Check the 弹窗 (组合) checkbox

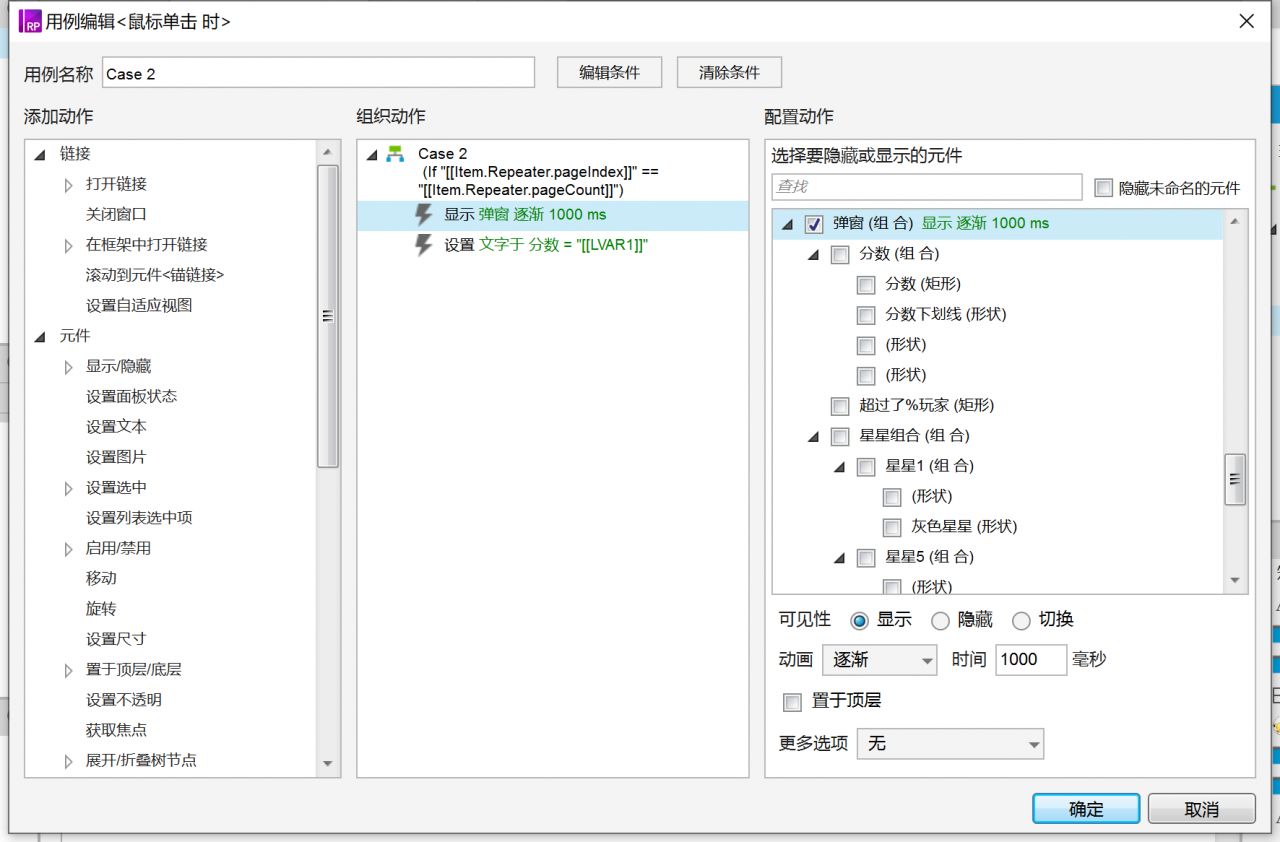[x=814, y=224]
